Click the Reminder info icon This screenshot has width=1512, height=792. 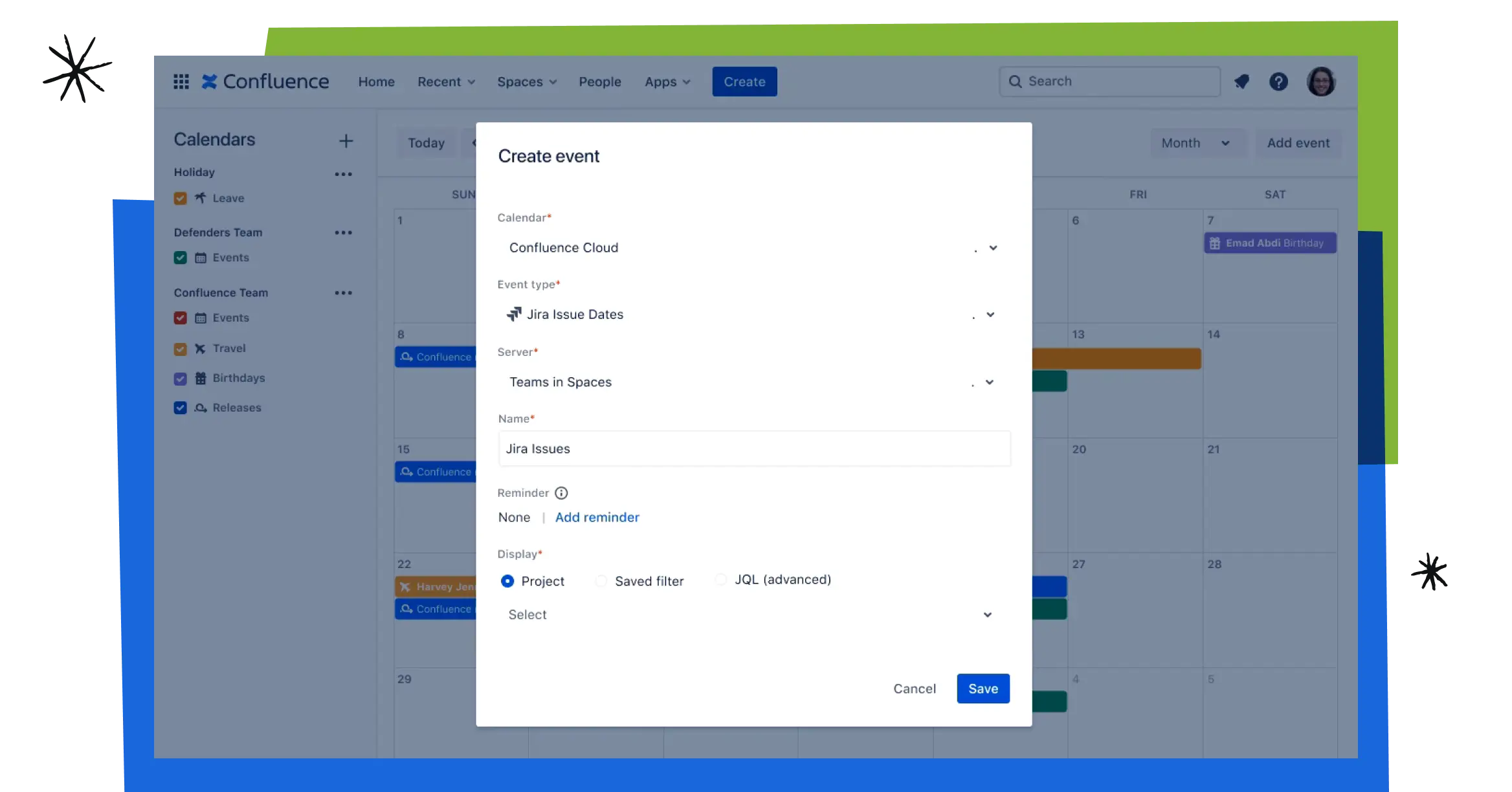tap(561, 493)
